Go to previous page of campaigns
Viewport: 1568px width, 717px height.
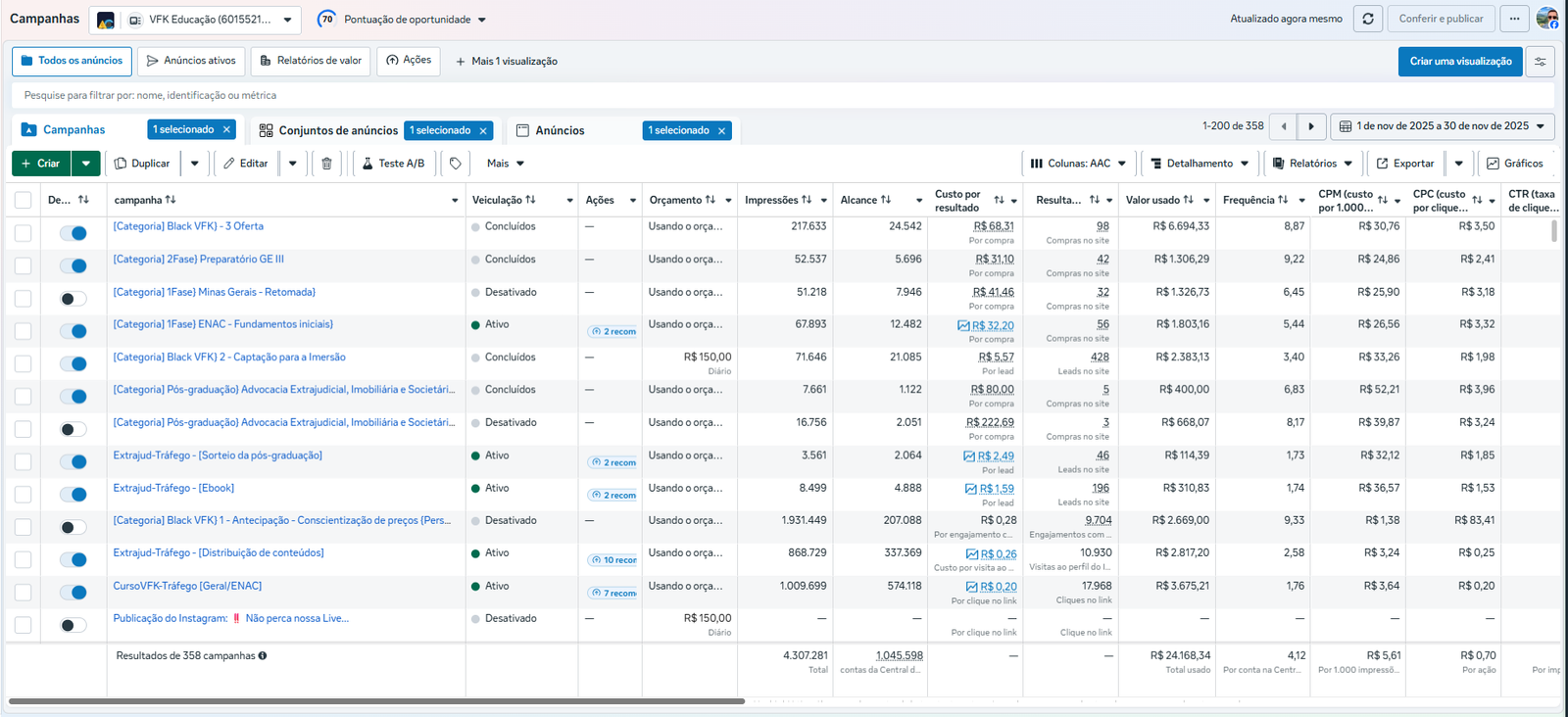[1283, 126]
